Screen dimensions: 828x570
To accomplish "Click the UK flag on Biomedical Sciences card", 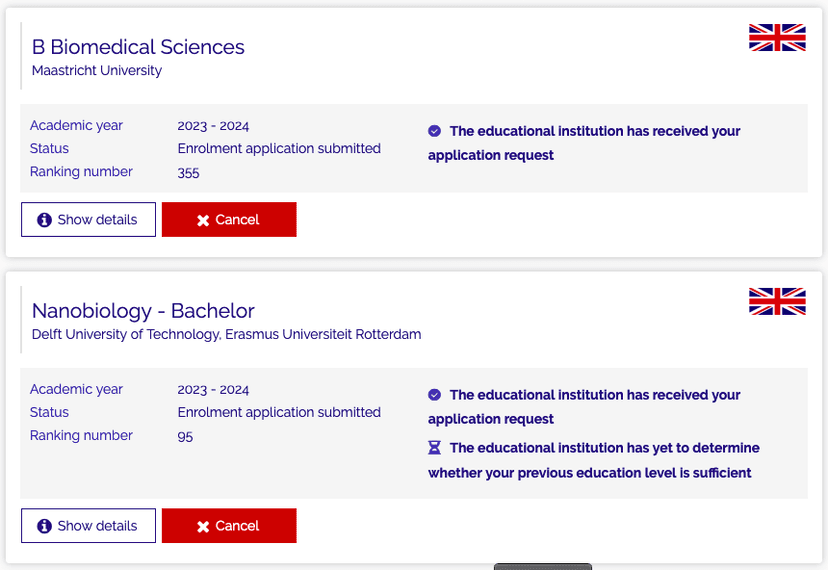I will pos(777,38).
